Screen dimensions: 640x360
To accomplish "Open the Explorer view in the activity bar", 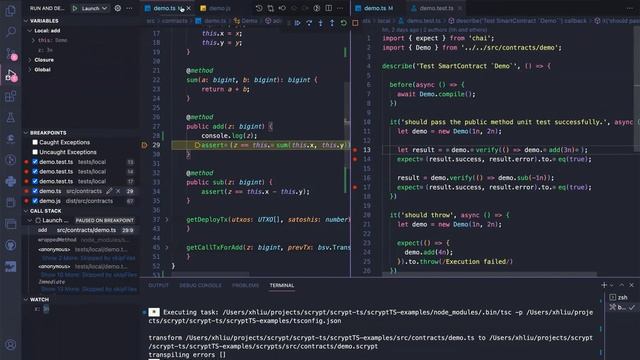I will (10, 11).
